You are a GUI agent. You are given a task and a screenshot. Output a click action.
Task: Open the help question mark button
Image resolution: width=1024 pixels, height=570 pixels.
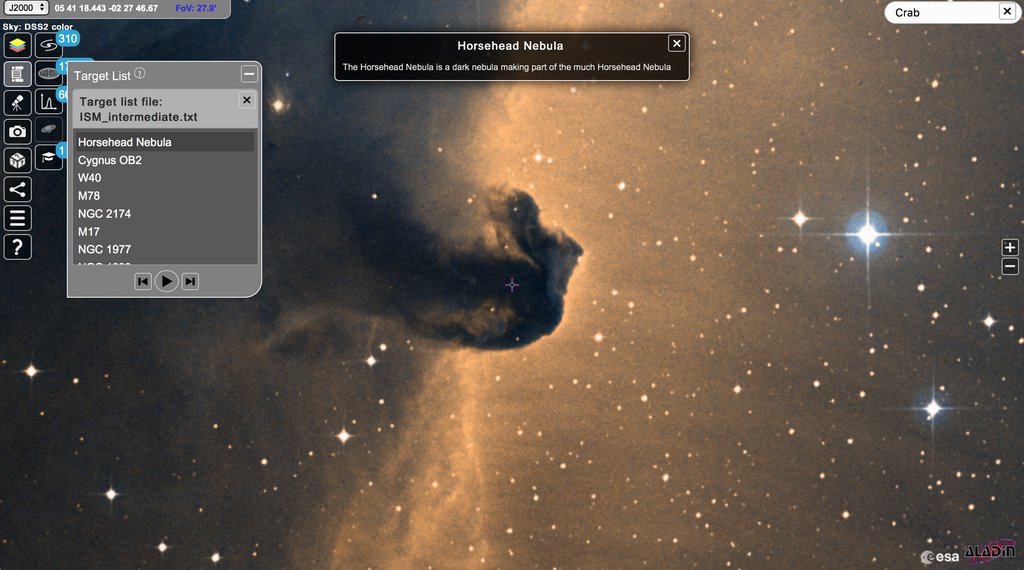pos(18,247)
